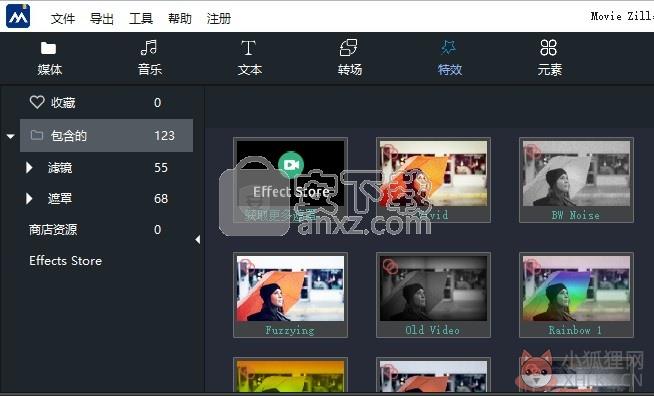Open the 工具 menu
654x396 pixels.
[x=141, y=18]
